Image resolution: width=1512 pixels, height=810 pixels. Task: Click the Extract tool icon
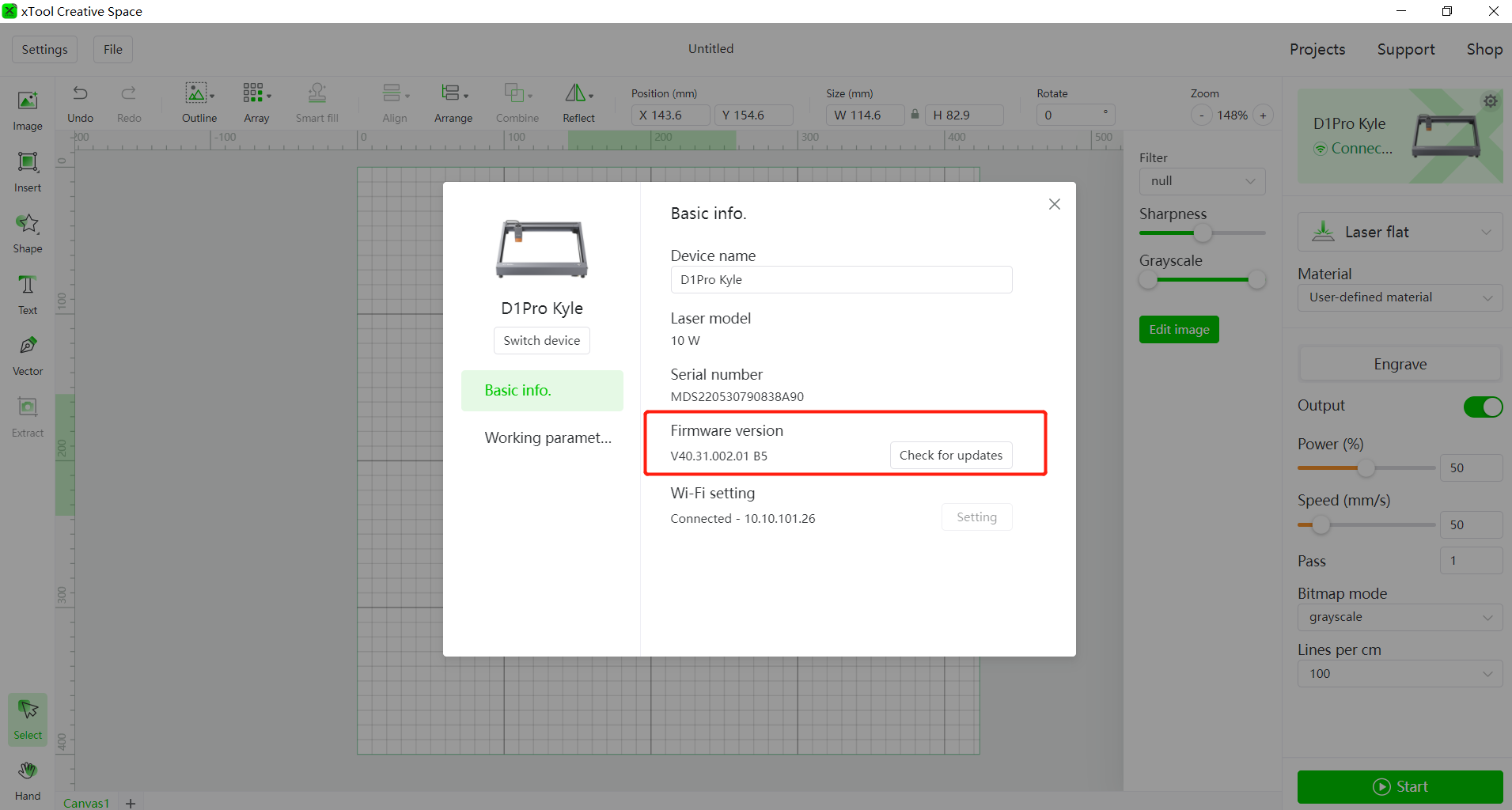[27, 414]
